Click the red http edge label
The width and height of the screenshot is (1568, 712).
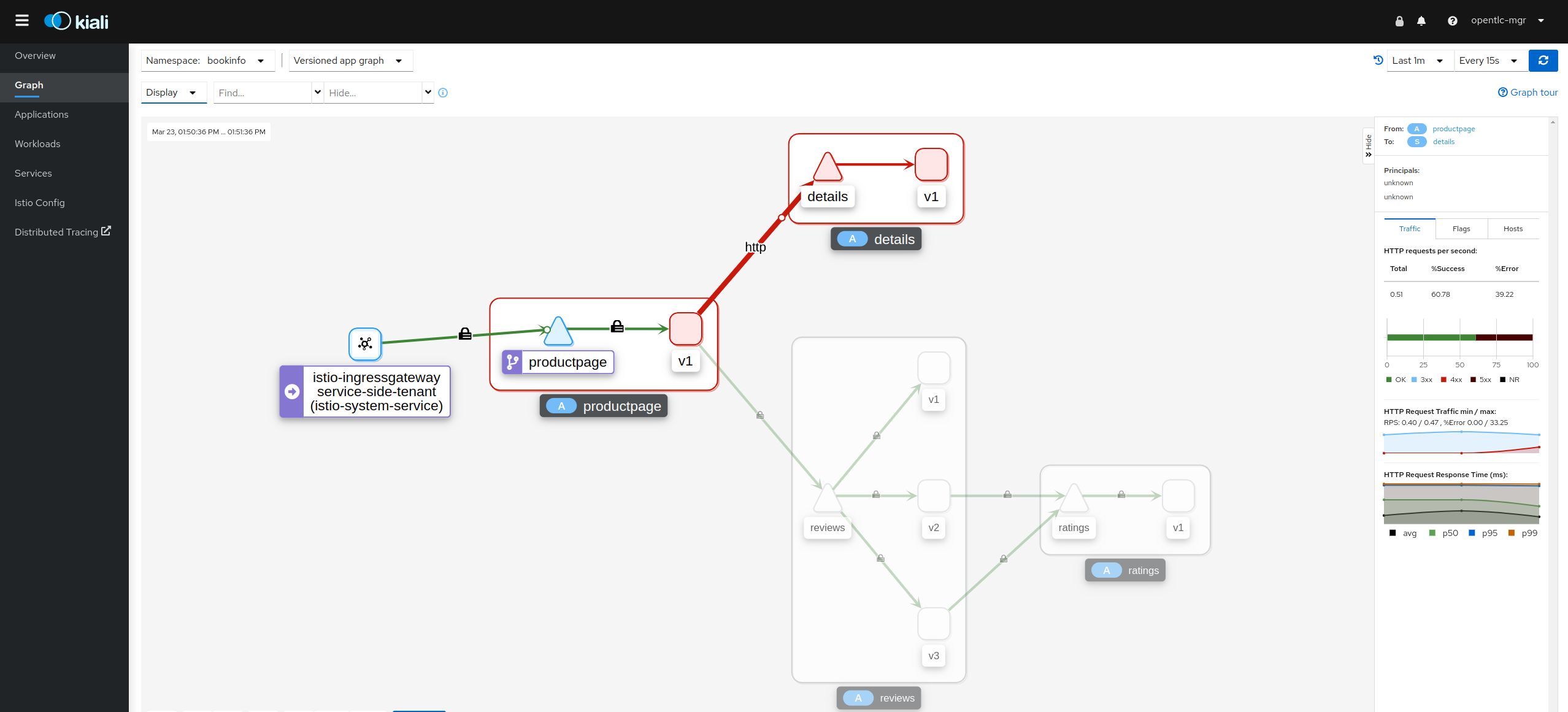click(755, 247)
